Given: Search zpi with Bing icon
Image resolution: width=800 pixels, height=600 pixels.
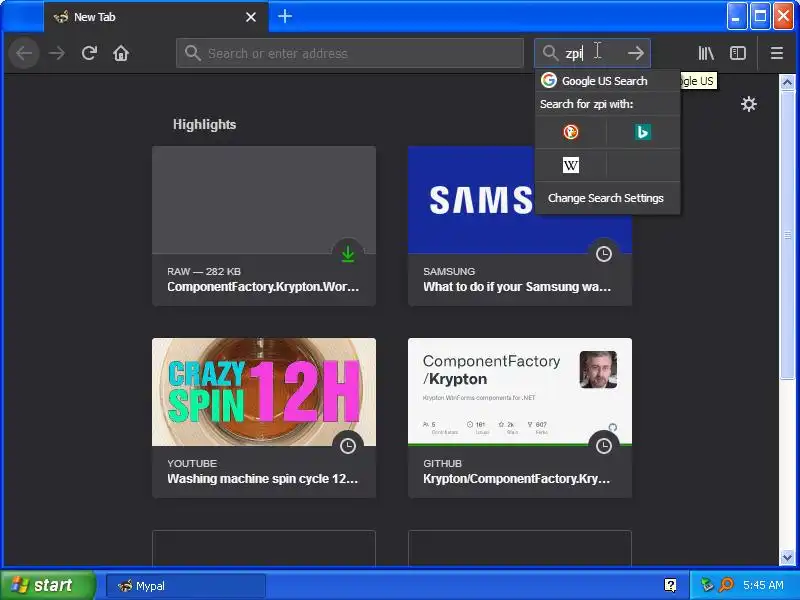Looking at the screenshot, I should pos(643,132).
